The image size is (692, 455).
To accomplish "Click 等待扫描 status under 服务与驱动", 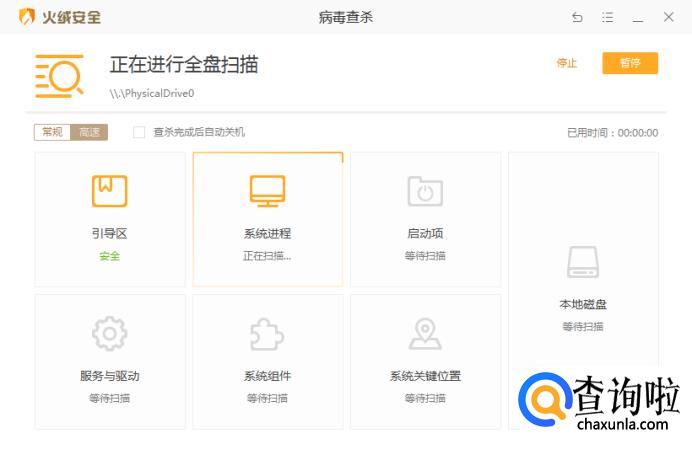I will [109, 399].
